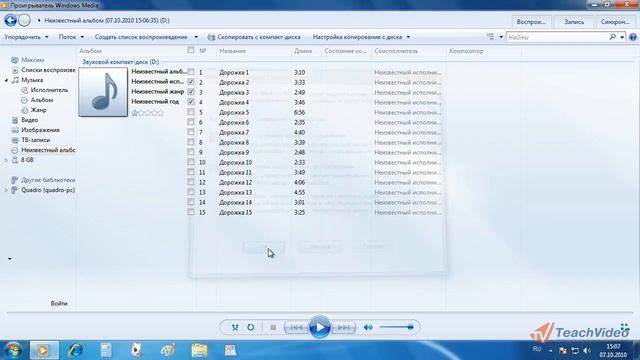The height and width of the screenshot is (360, 640).
Task: Check the box for Дорожка 5
Action: tap(191, 112)
